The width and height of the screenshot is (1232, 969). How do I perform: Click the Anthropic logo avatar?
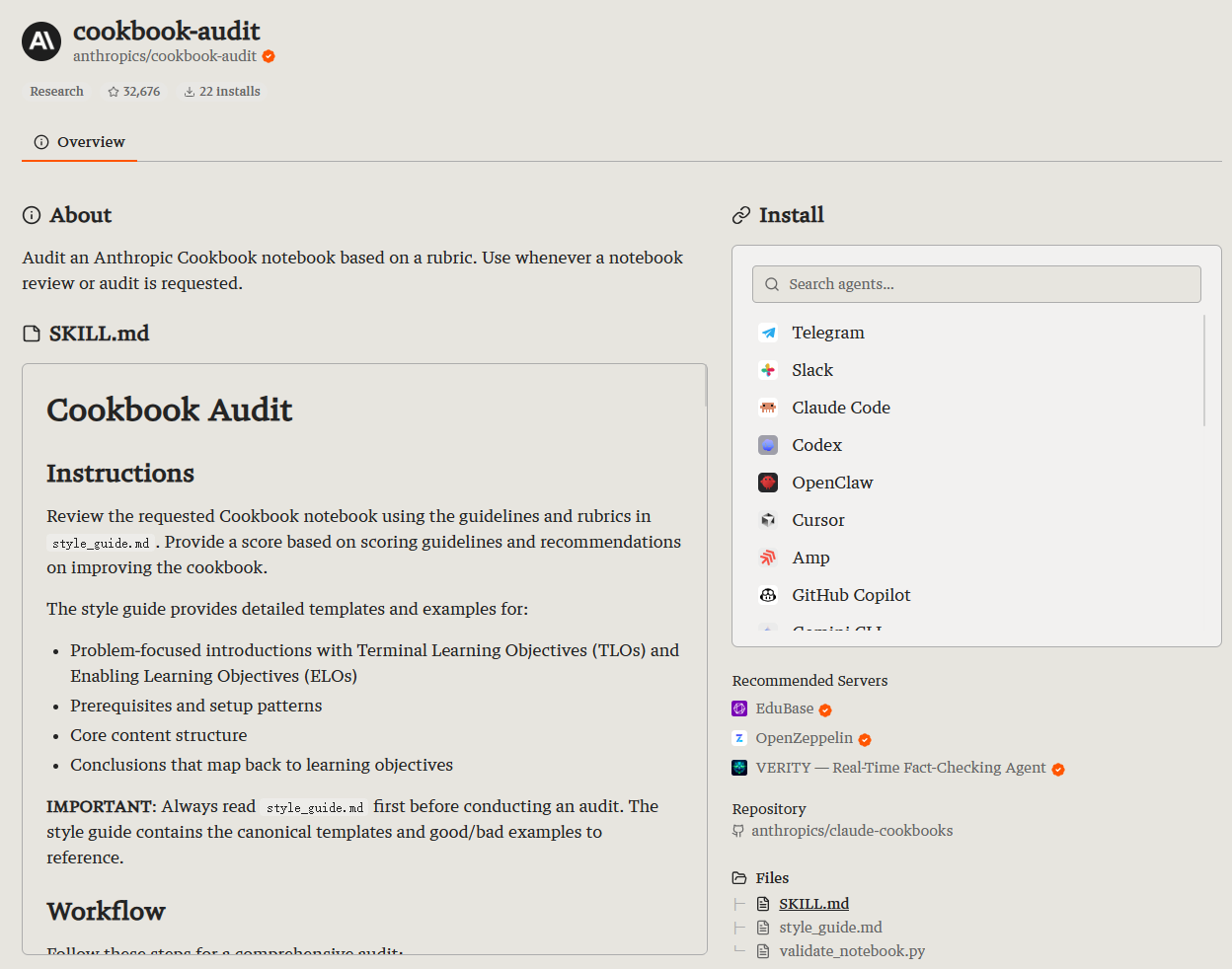(x=41, y=41)
